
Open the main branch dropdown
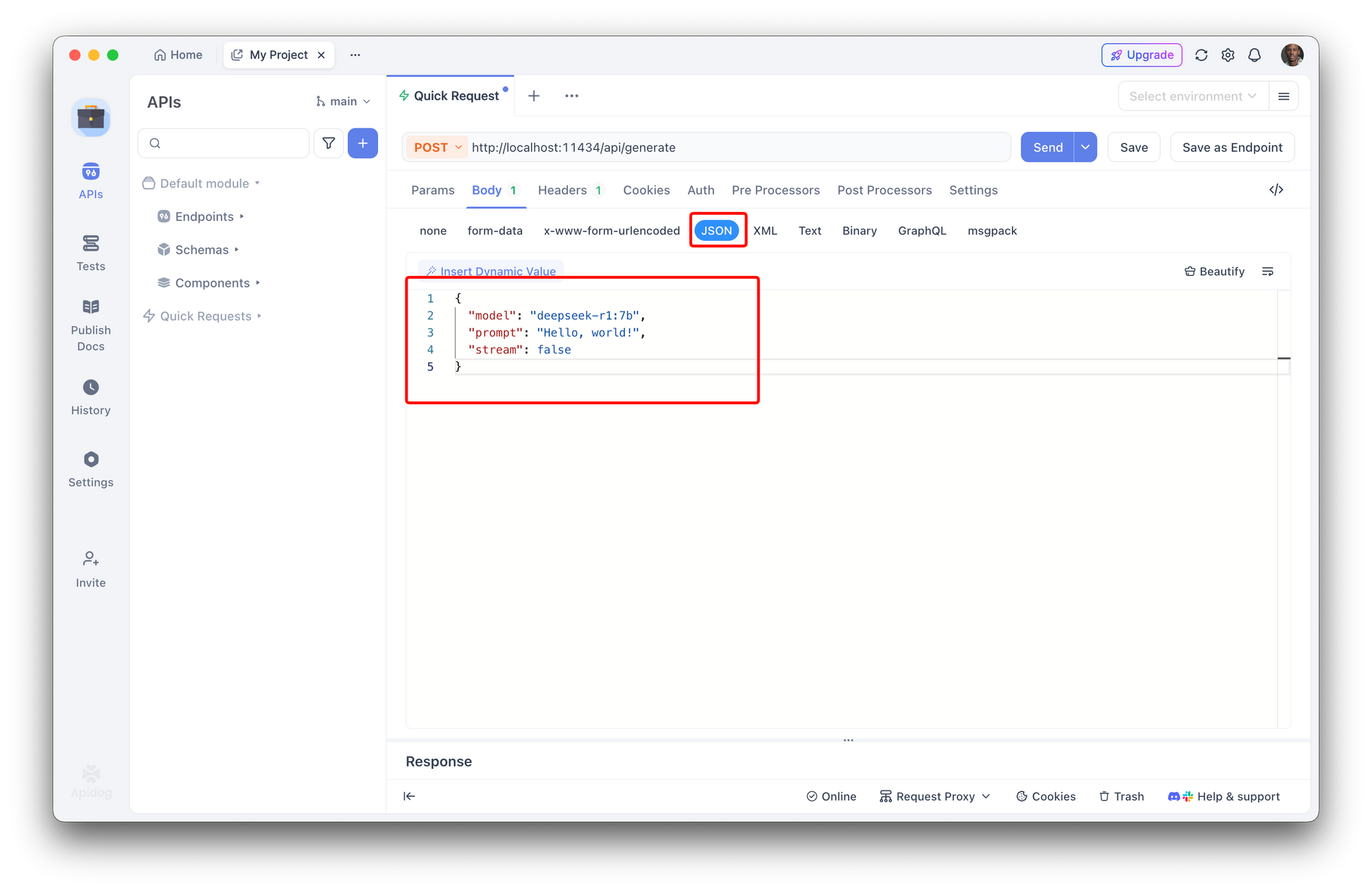(343, 102)
